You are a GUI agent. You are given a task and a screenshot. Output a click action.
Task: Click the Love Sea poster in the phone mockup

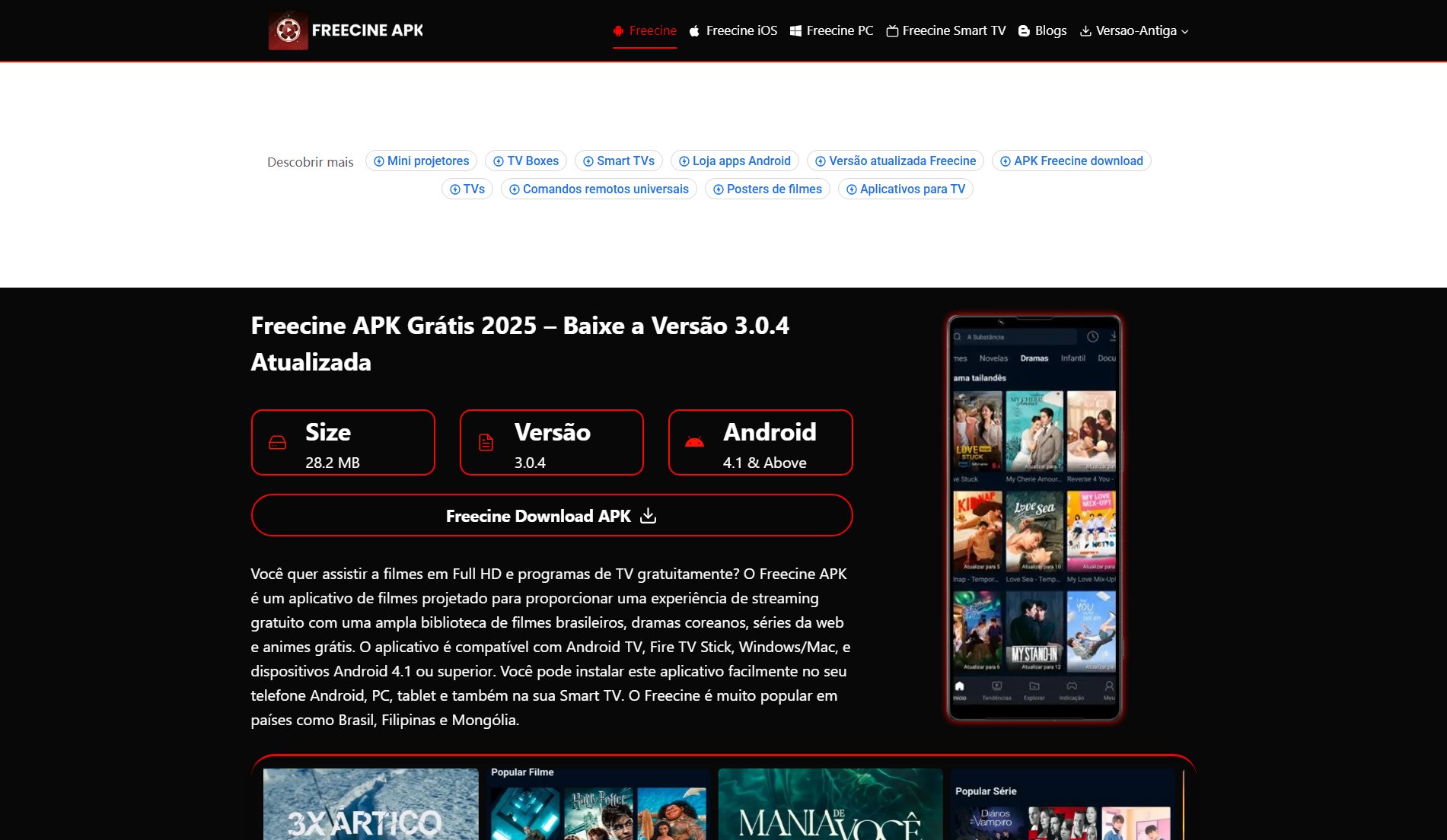click(x=1035, y=529)
